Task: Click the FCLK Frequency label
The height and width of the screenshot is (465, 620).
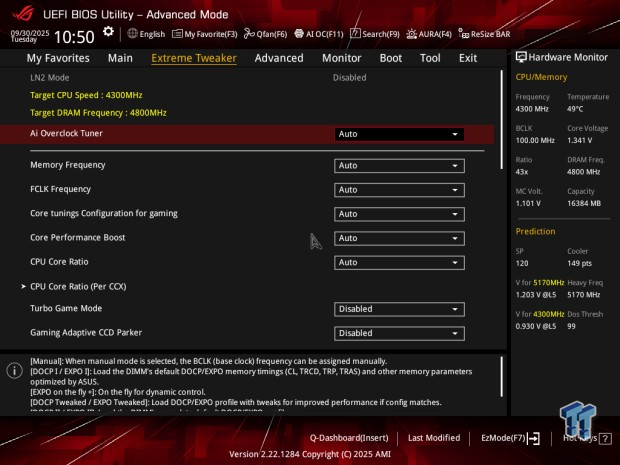Action: (x=60, y=189)
